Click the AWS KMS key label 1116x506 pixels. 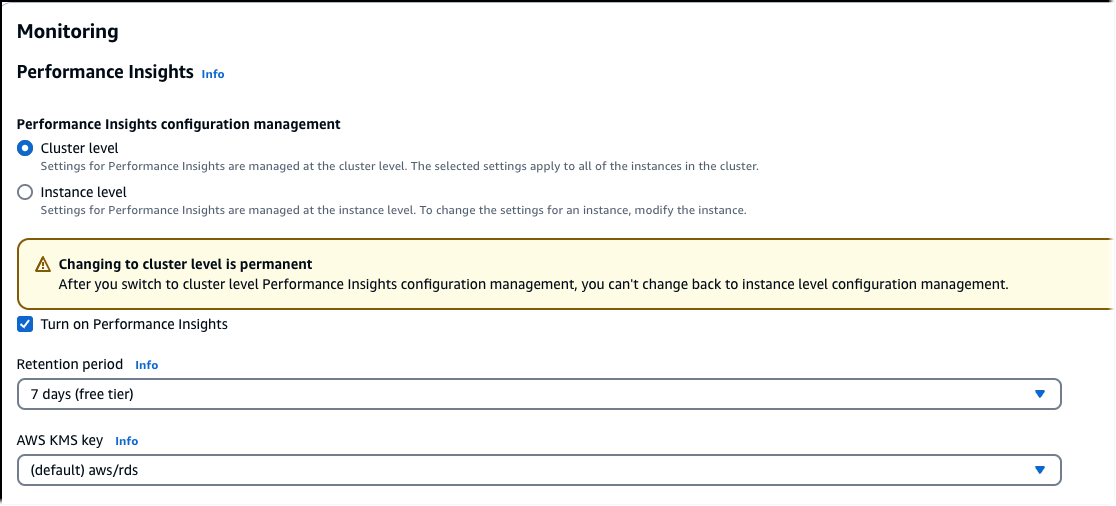(x=60, y=441)
